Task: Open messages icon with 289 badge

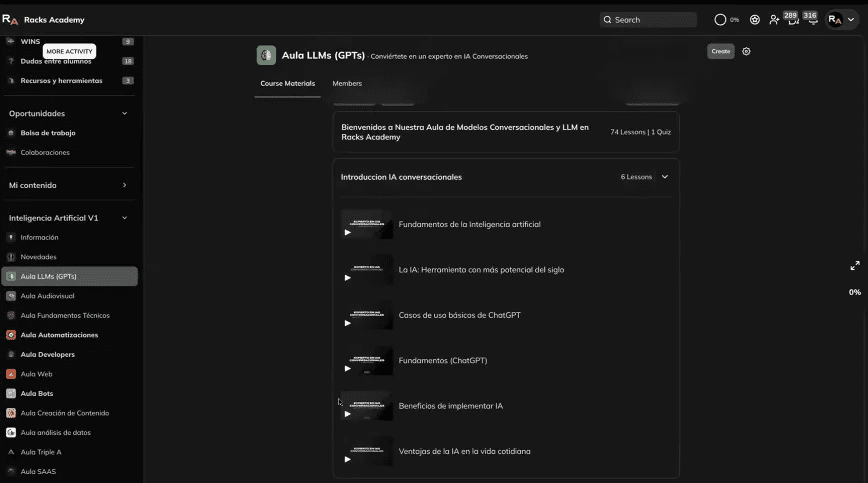Action: coord(790,19)
